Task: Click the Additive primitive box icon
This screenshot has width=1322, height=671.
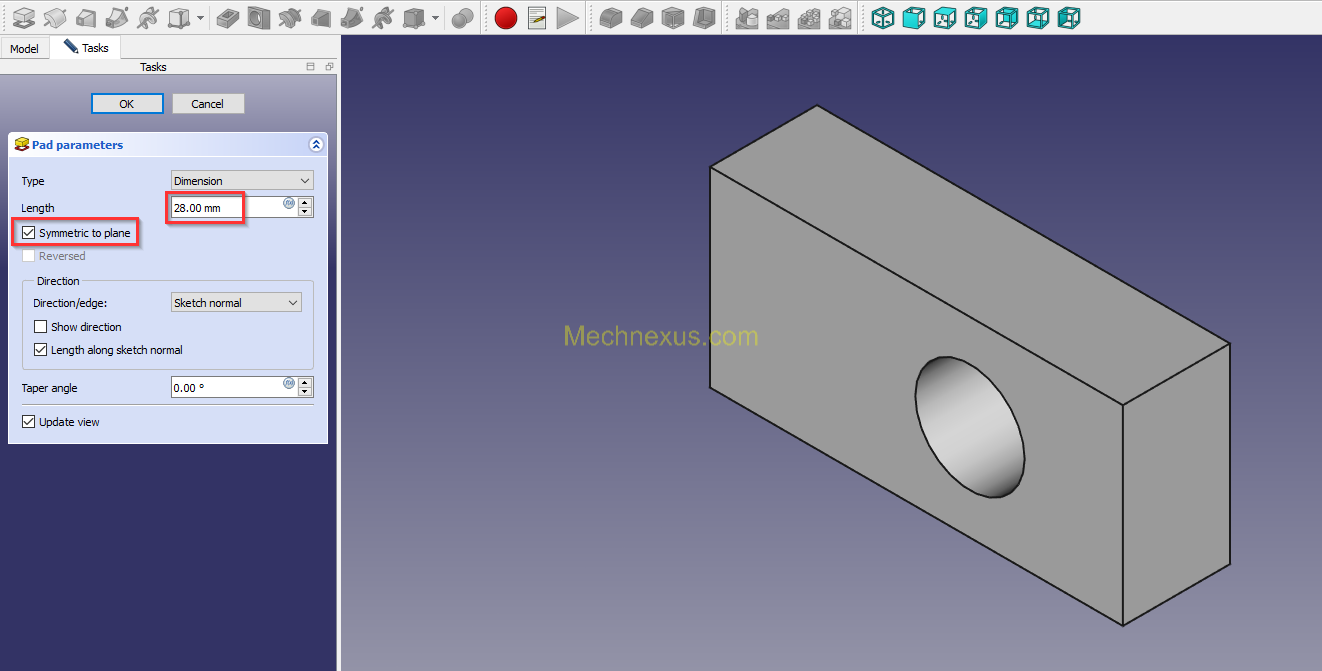Action: click(x=179, y=17)
